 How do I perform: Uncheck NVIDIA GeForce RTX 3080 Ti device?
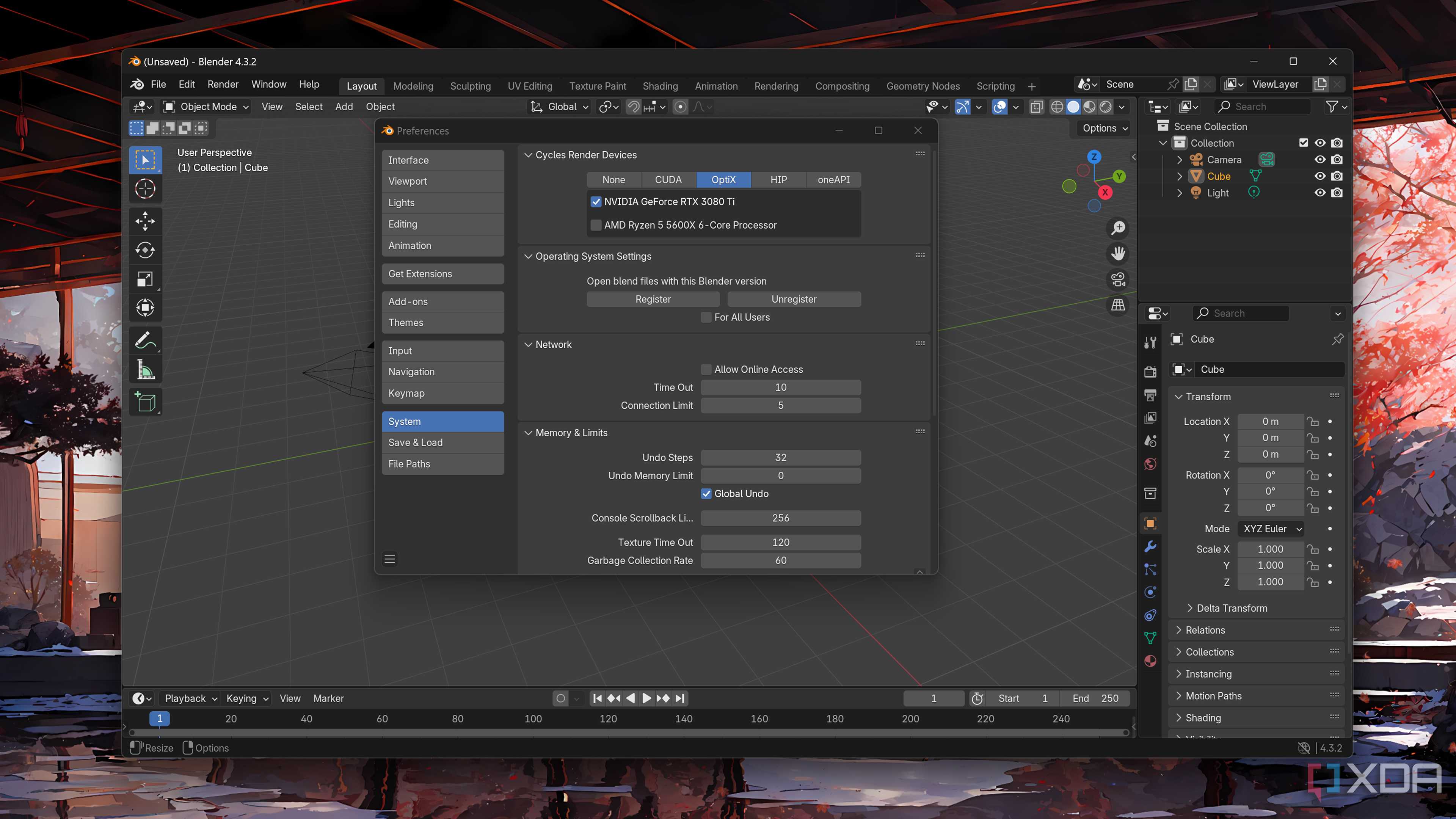click(596, 202)
